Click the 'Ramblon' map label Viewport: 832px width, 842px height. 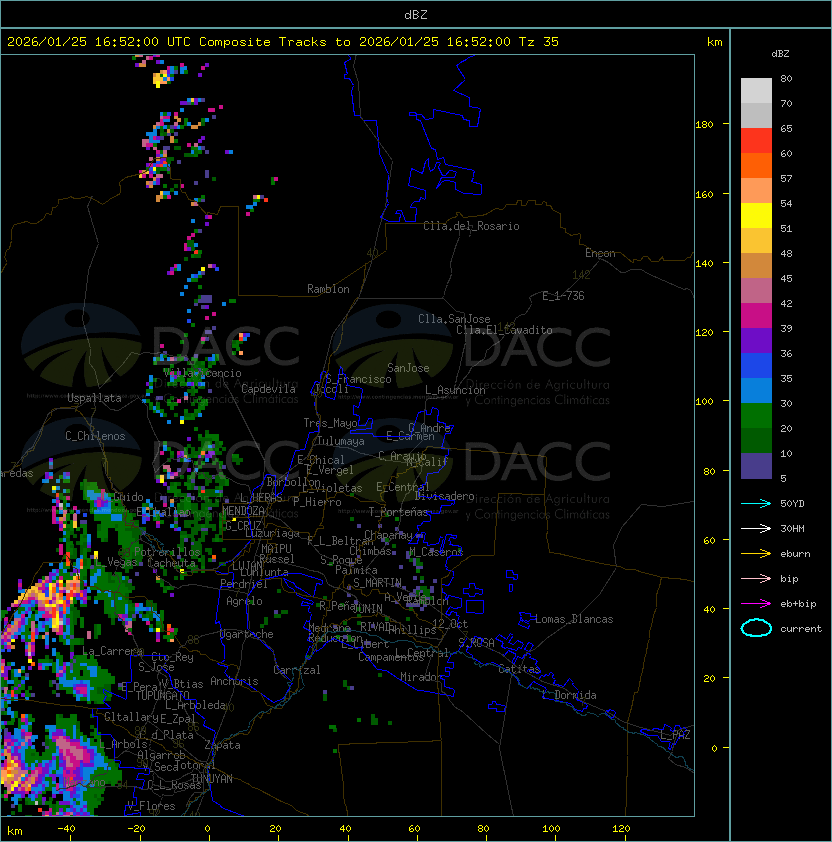[x=328, y=289]
